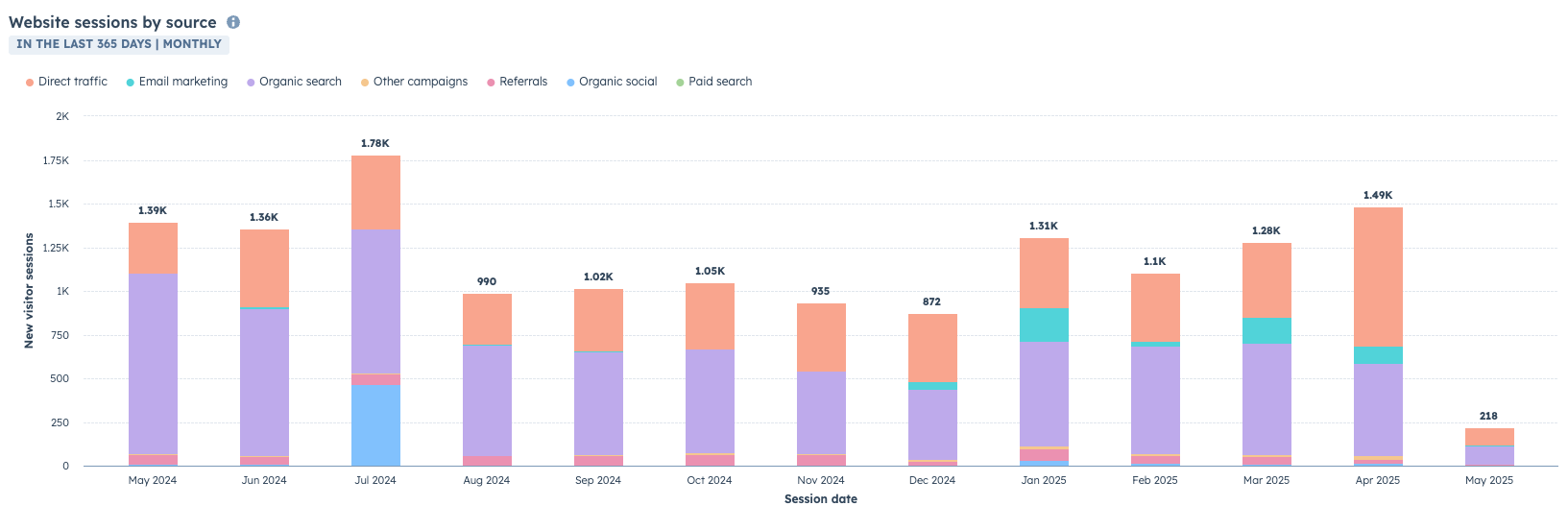Select the blue Organic social segment in Jul 2024
The image size is (1568, 530).
click(375, 425)
